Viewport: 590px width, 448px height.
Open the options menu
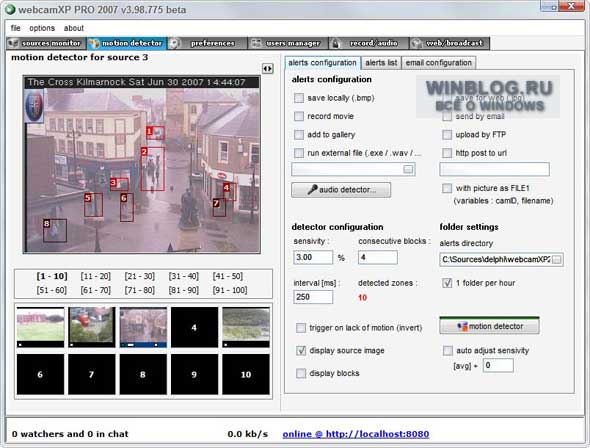point(42,28)
